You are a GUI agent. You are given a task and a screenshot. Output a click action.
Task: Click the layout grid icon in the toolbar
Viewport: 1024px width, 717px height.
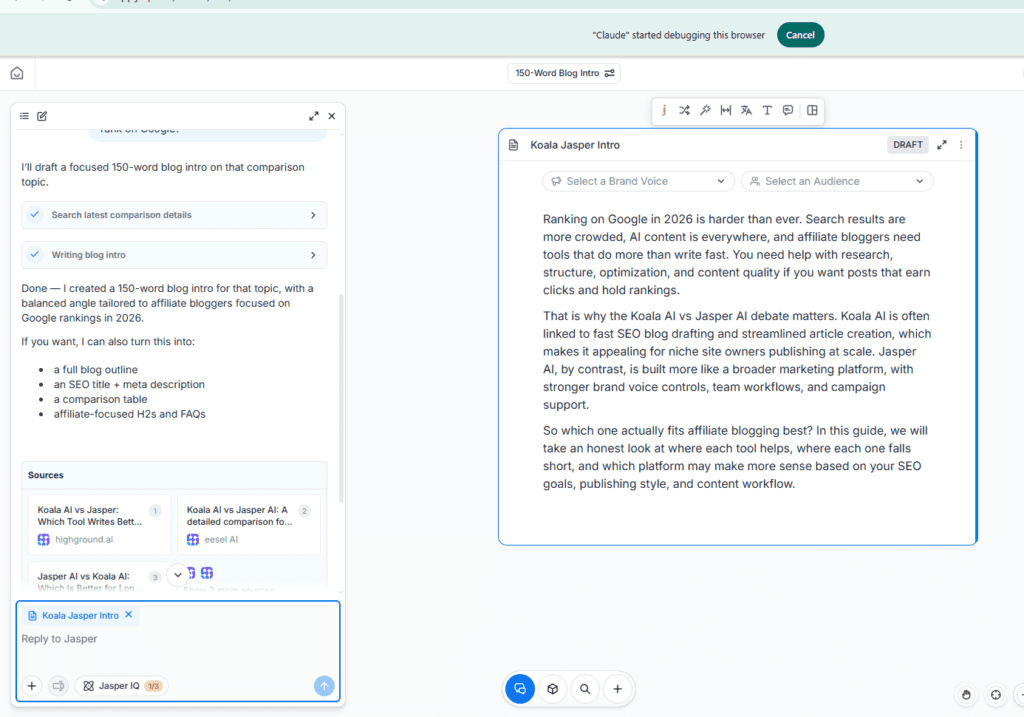pyautogui.click(x=812, y=110)
